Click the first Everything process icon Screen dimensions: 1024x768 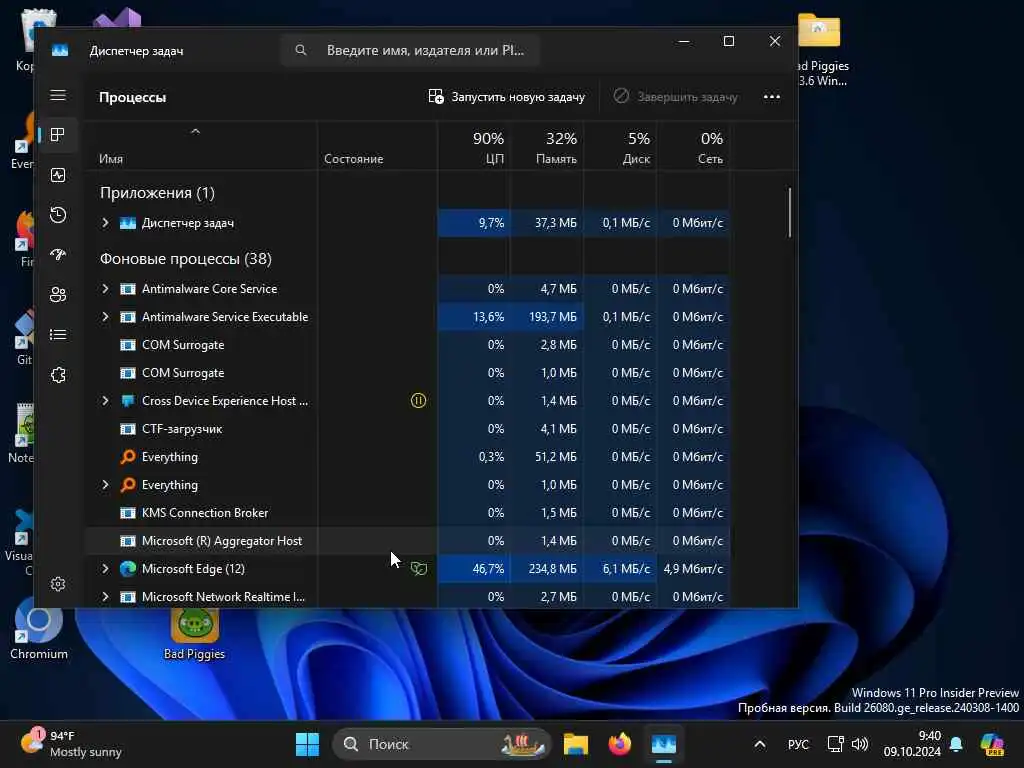point(128,456)
